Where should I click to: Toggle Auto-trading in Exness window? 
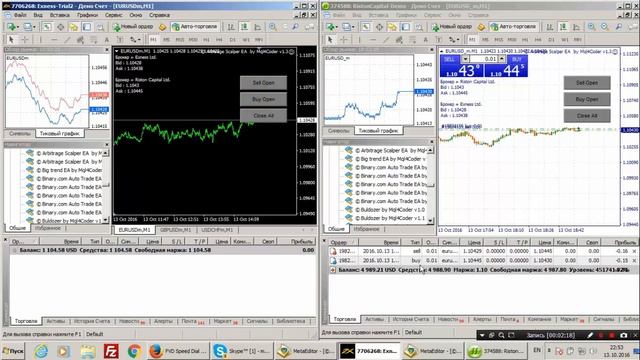pos(195,27)
